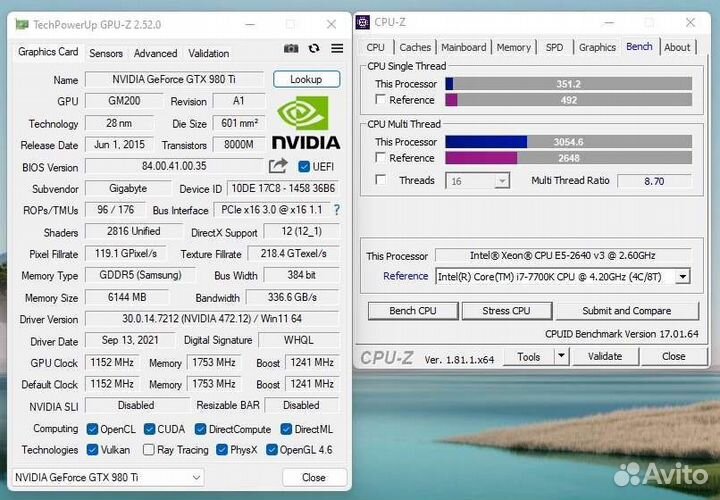
Task: Click the Digital Signature WHQL value
Action: click(x=299, y=340)
